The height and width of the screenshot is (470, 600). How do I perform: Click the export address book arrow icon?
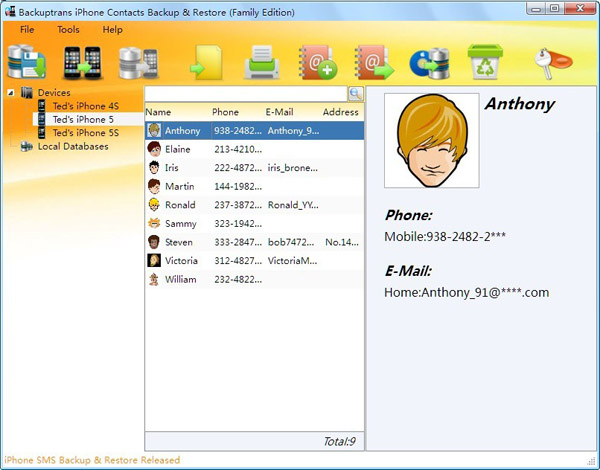[374, 62]
